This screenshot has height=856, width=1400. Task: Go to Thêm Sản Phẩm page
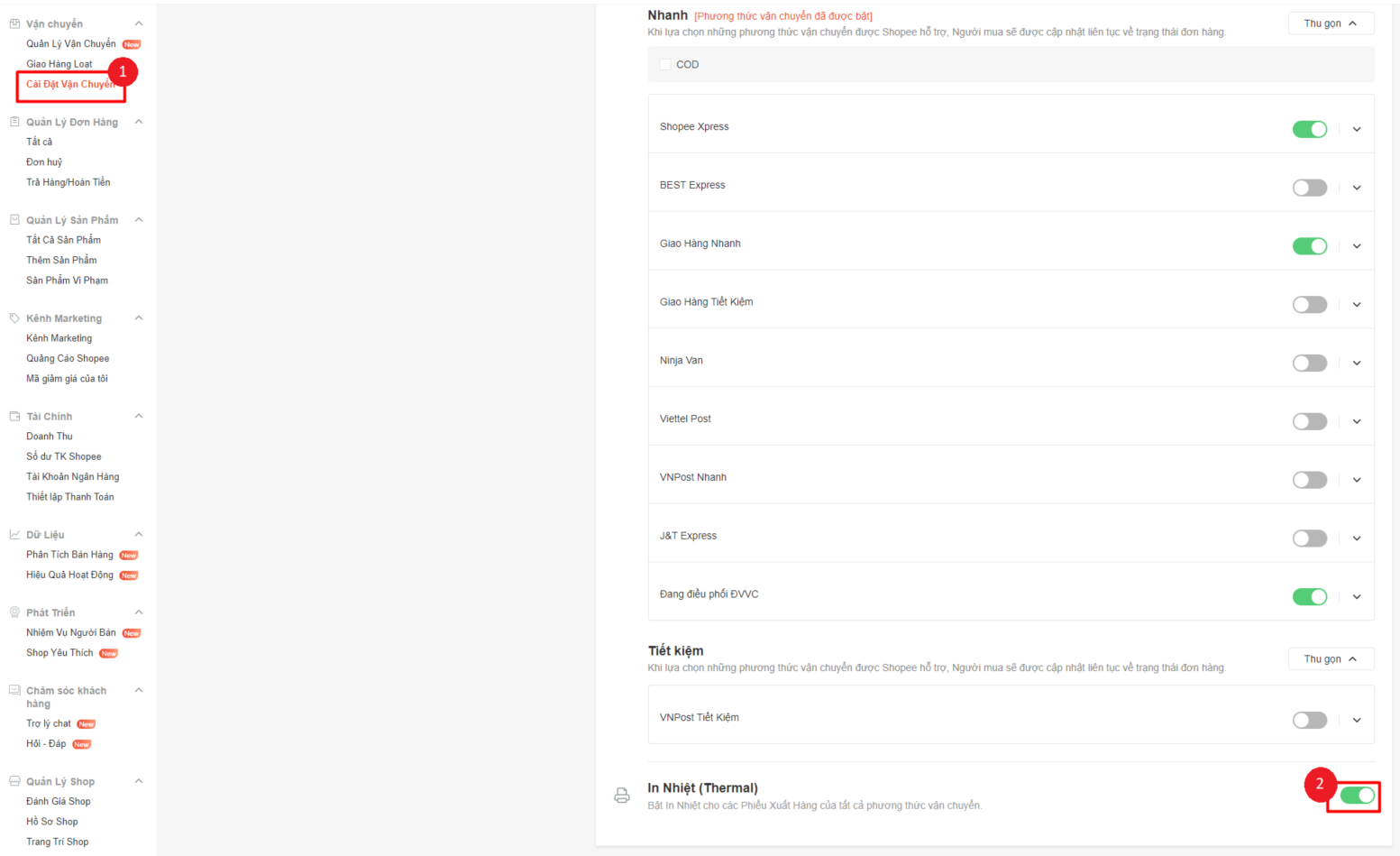(x=61, y=261)
